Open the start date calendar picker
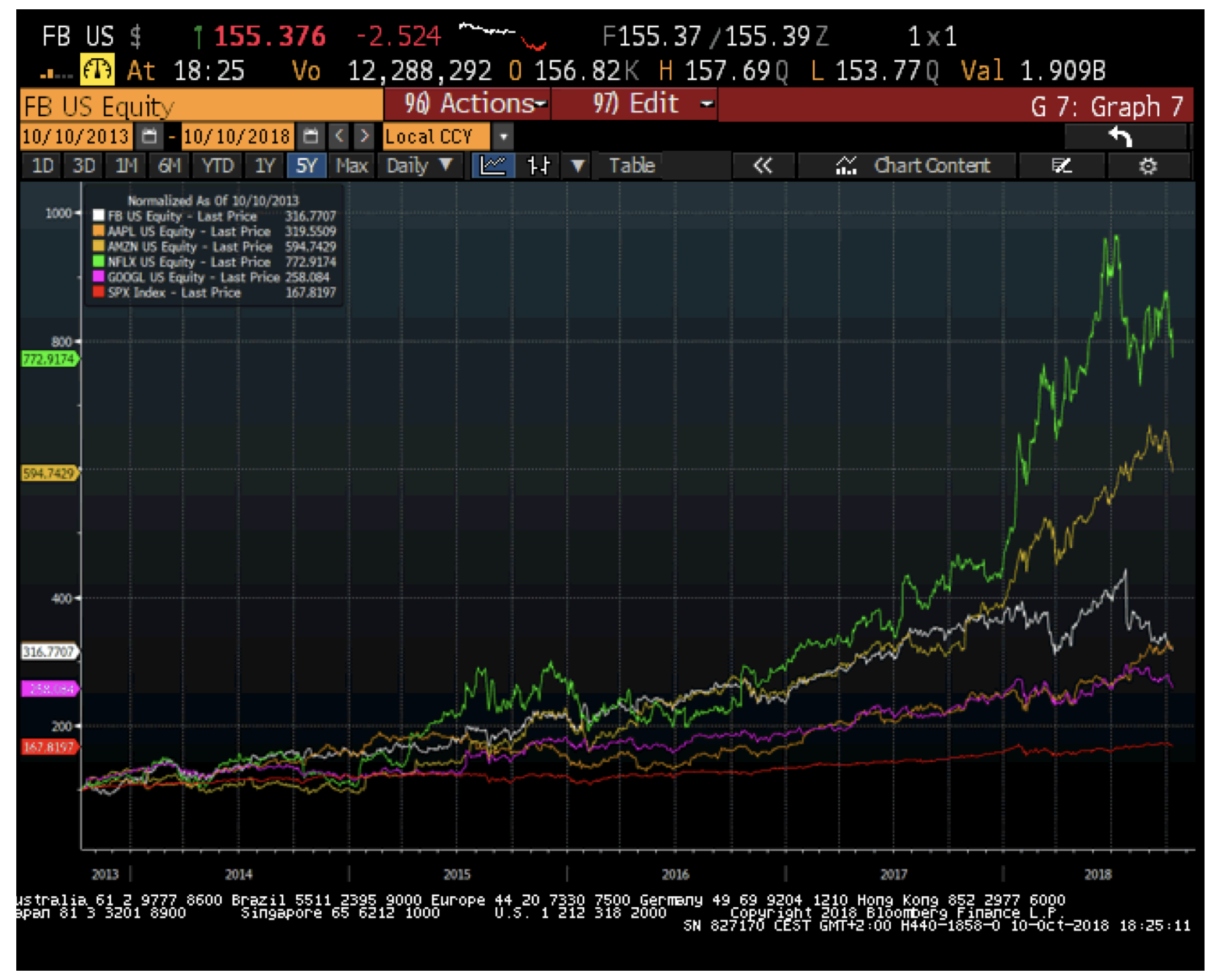Image resolution: width=1215 pixels, height=980 pixels. coord(150,137)
